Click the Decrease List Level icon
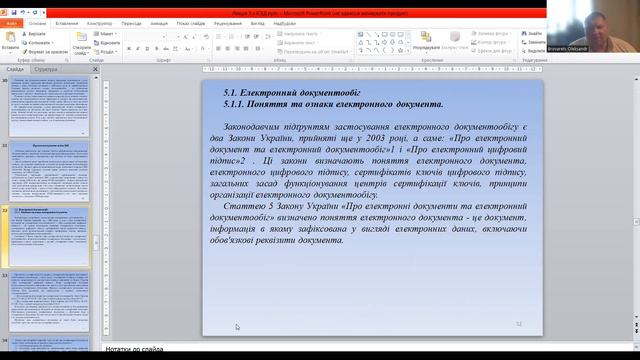Image resolution: width=640 pixels, height=360 pixels. tap(247, 37)
